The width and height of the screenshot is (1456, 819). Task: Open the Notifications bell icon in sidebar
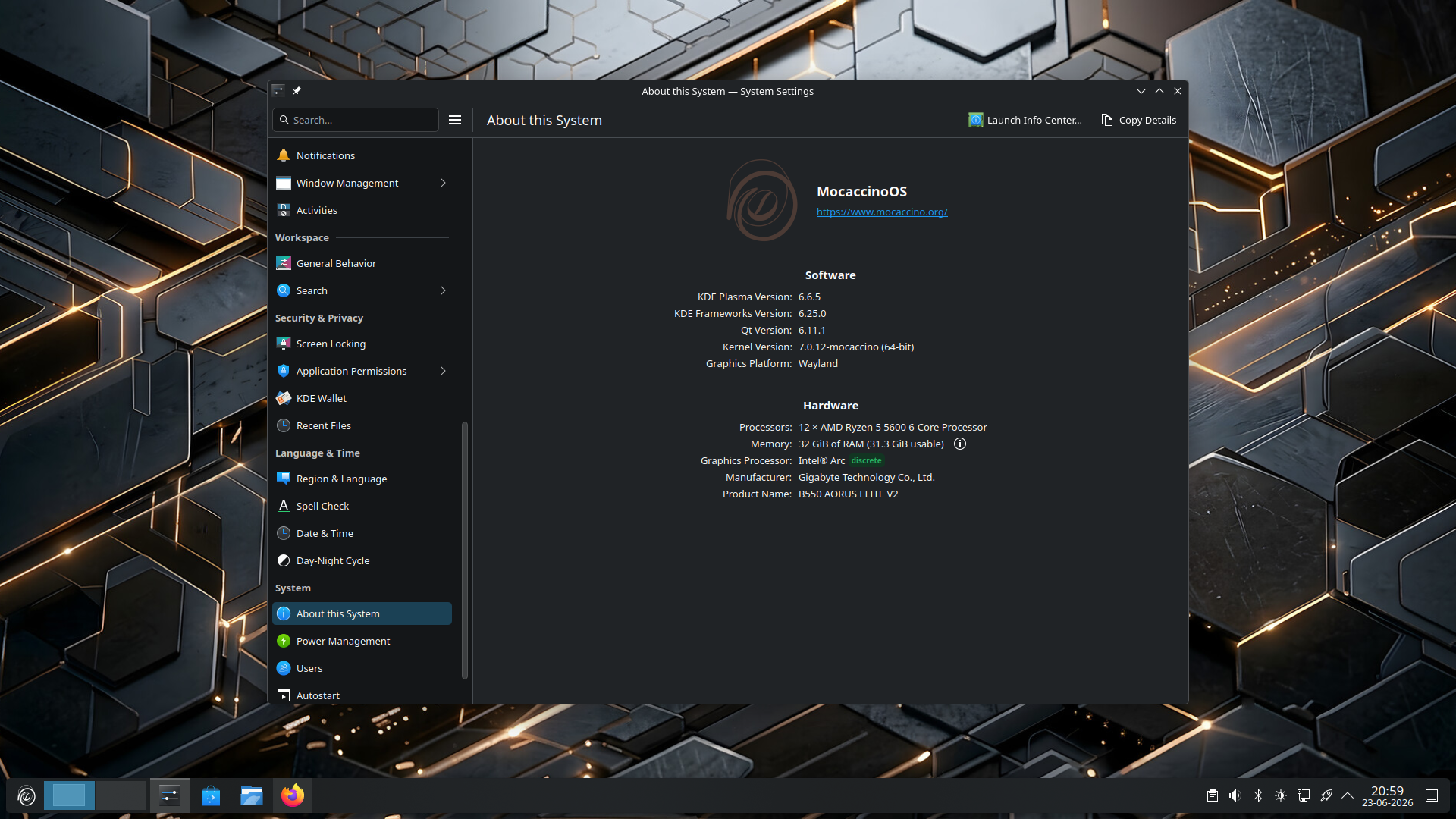click(284, 155)
